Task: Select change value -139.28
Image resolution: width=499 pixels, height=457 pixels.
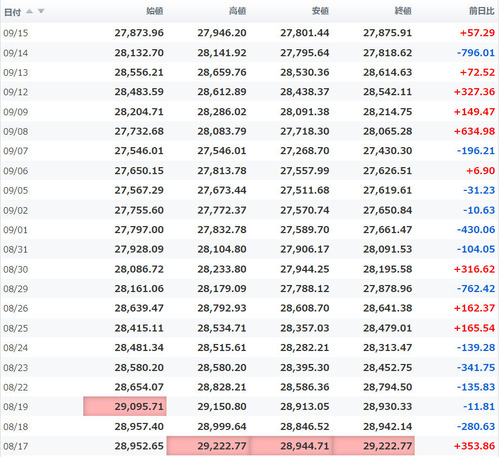Action: (476, 348)
